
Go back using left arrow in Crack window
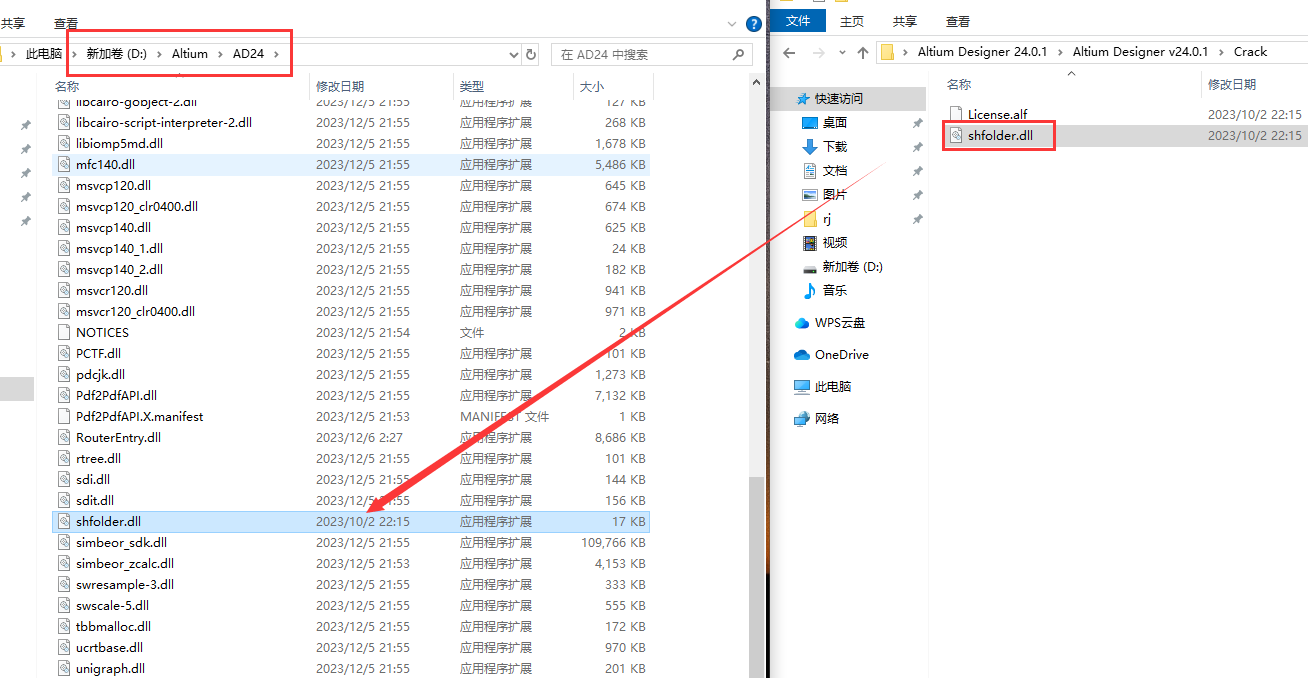(789, 52)
